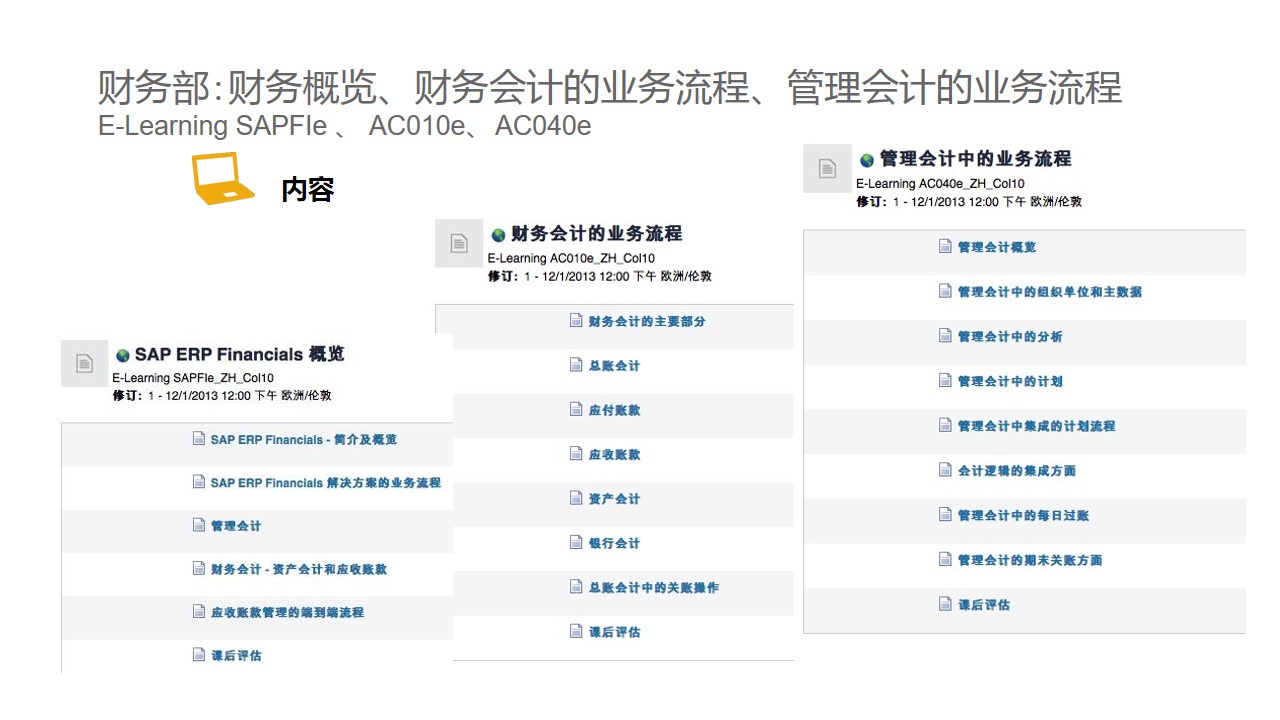1280x720 pixels.
Task: Click the page icon beside 管理会计概览
Action: (945, 246)
